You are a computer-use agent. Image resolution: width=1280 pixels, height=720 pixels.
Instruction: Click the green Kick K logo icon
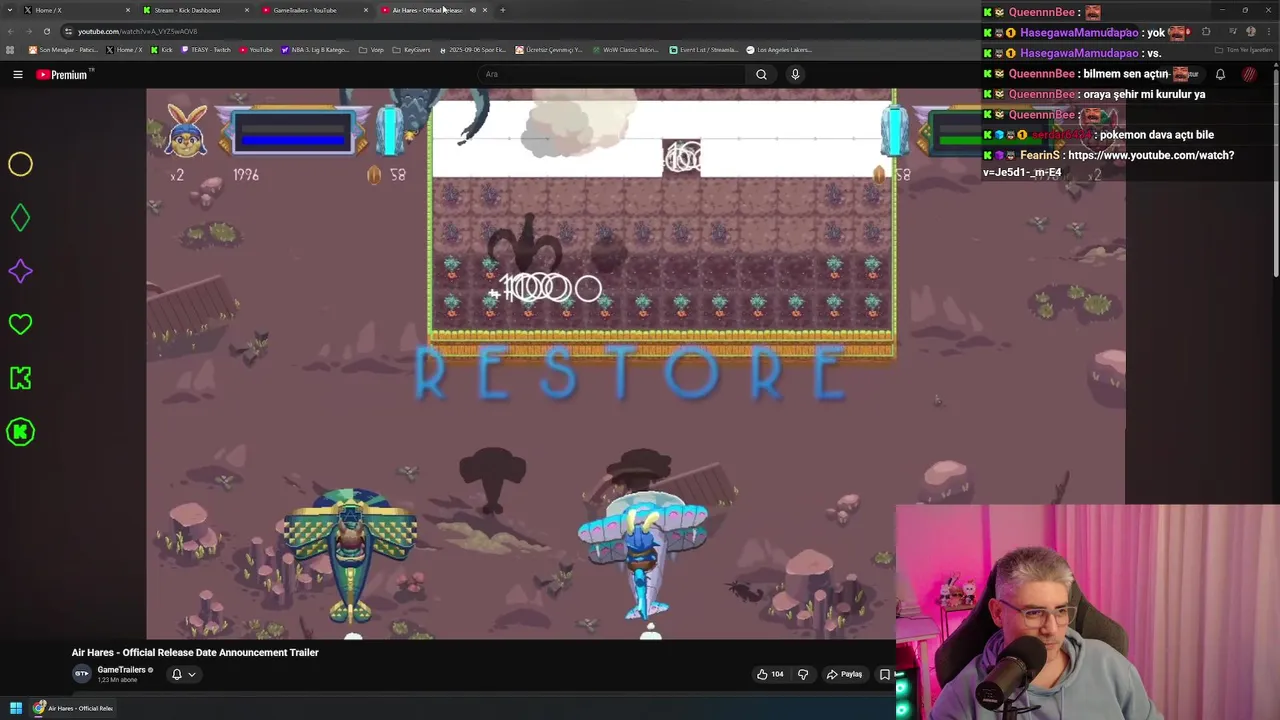(20, 378)
